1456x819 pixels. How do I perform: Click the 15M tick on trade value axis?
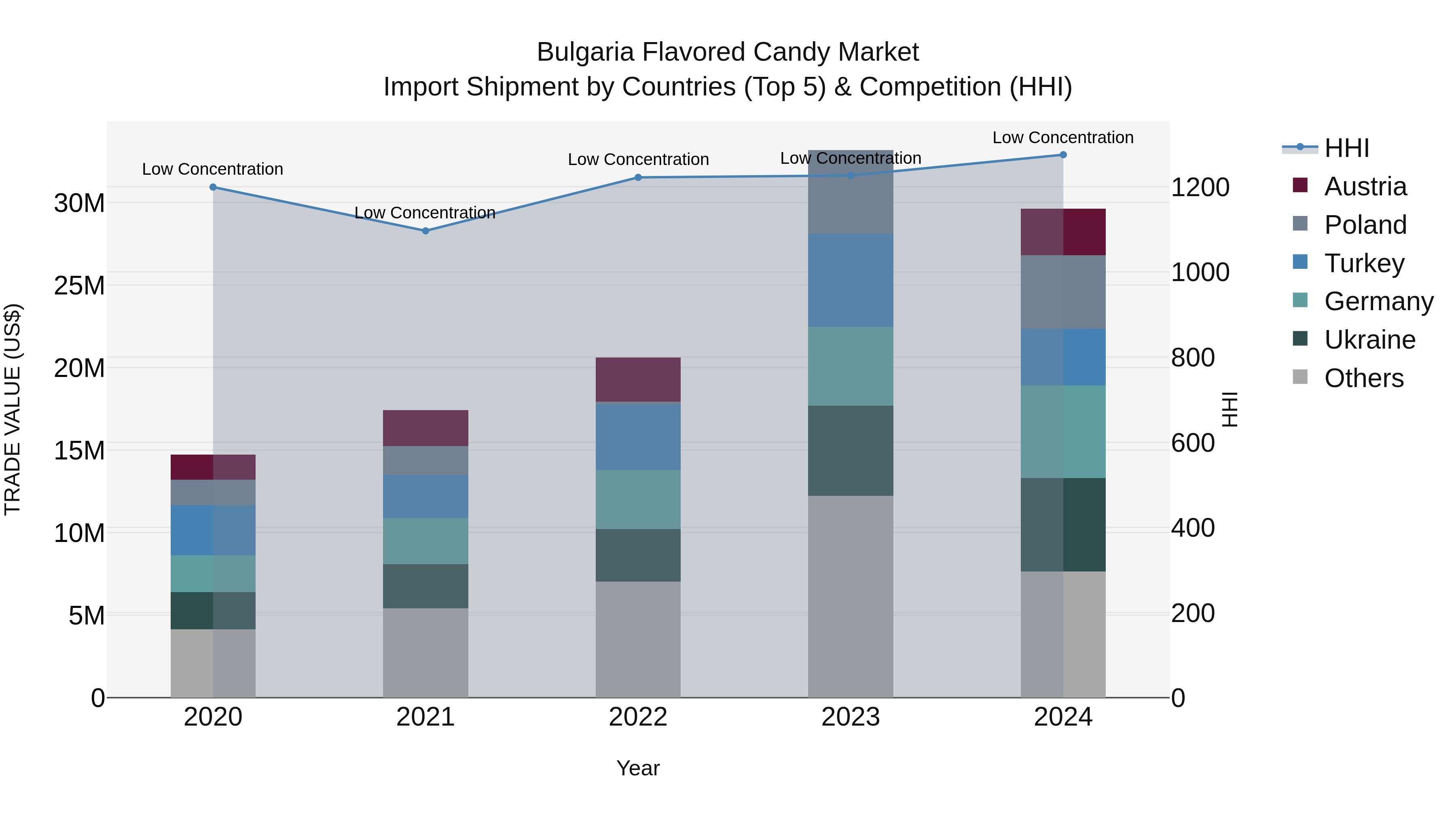click(79, 451)
